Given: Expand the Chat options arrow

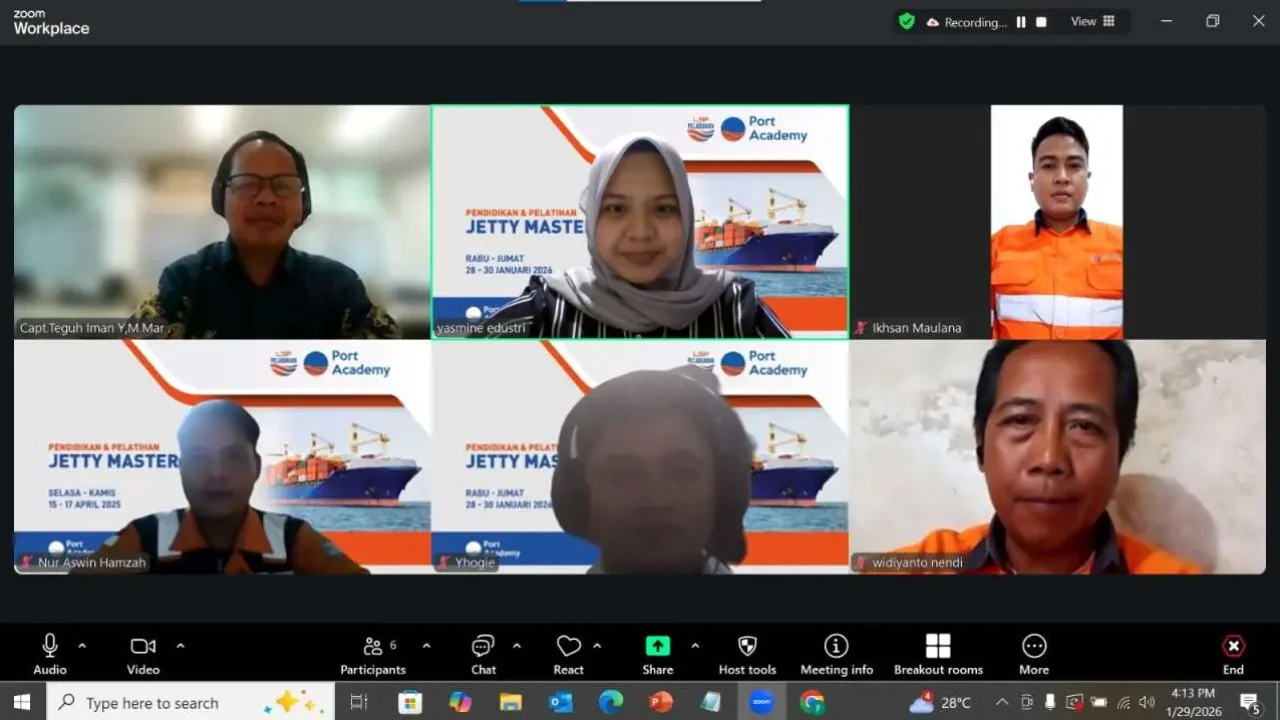Looking at the screenshot, I should click(x=516, y=645).
